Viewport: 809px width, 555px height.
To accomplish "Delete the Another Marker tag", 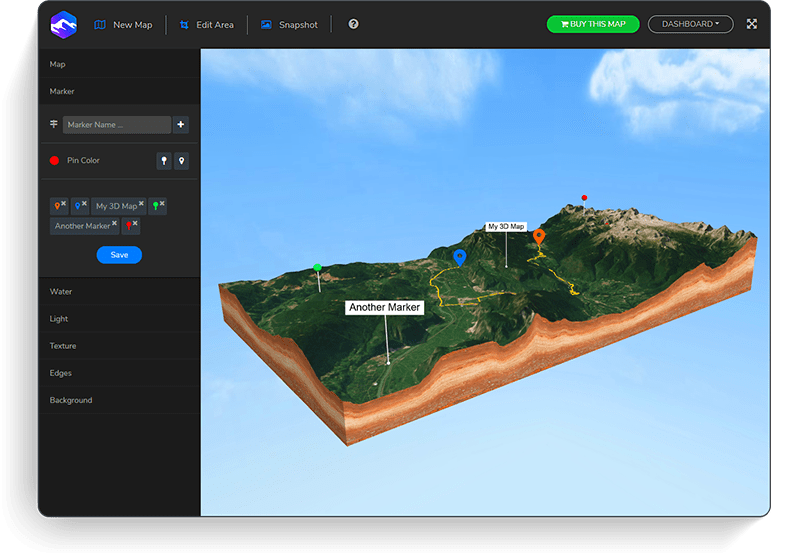I will [x=115, y=223].
